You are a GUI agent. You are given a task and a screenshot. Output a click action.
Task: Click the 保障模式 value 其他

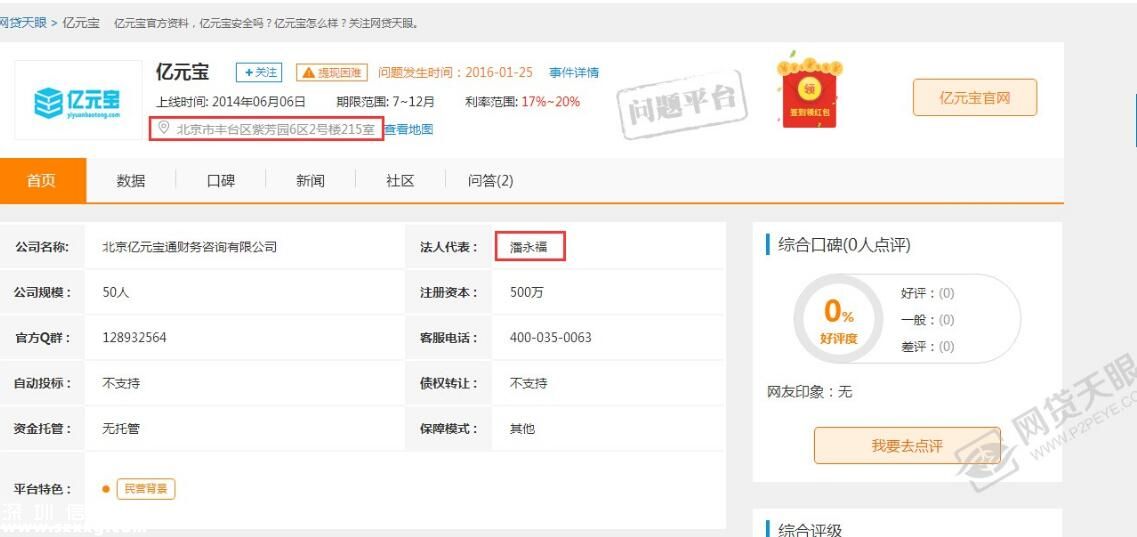point(522,428)
